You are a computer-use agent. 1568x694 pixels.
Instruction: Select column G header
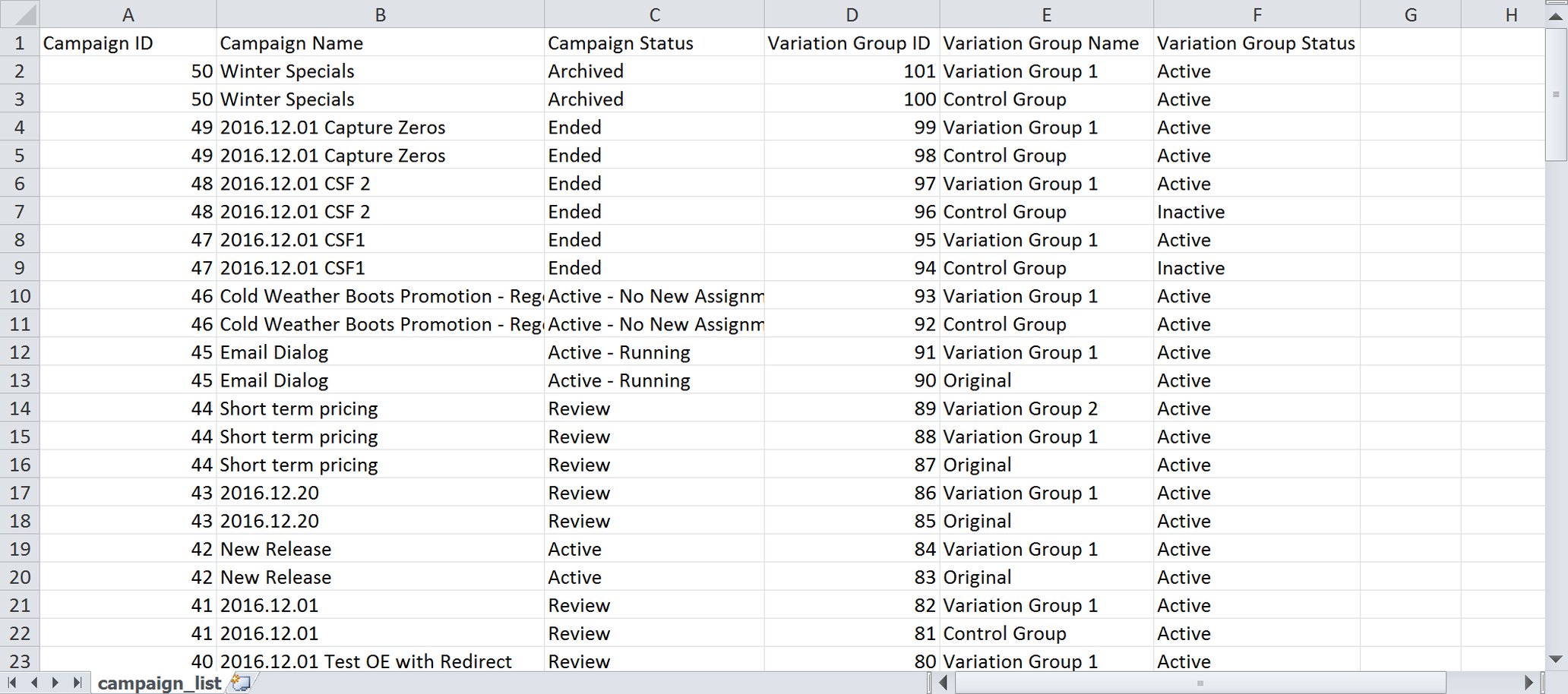(1410, 14)
